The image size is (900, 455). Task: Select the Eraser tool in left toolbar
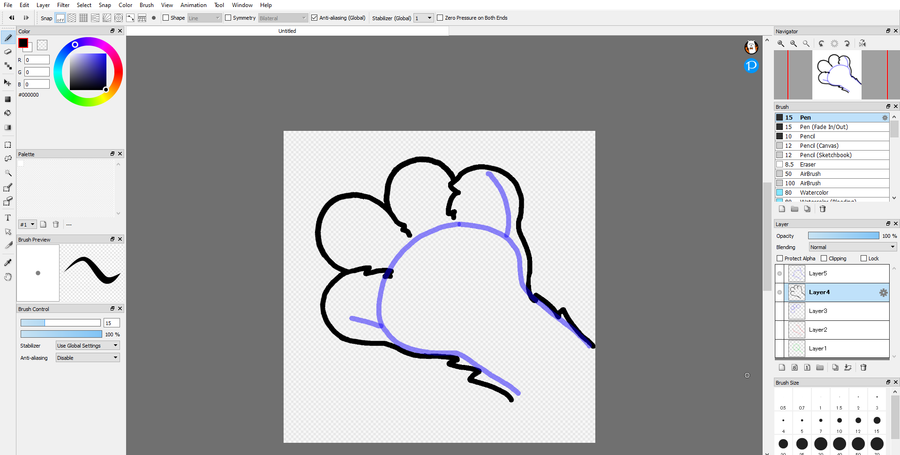point(8,52)
